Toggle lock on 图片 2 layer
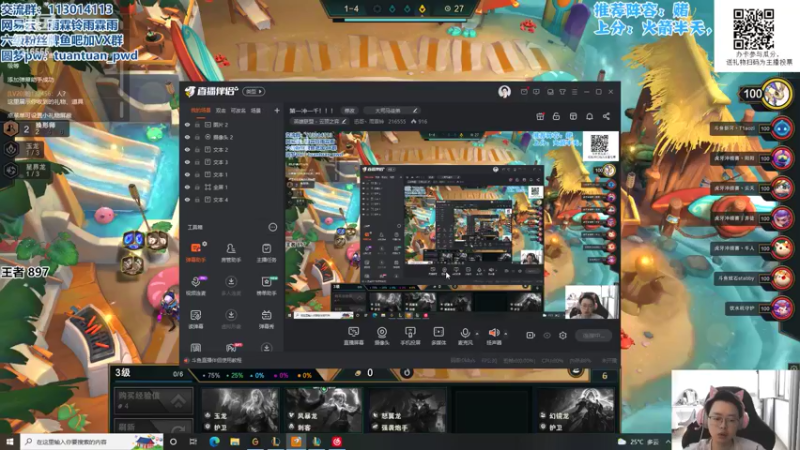 197,124
